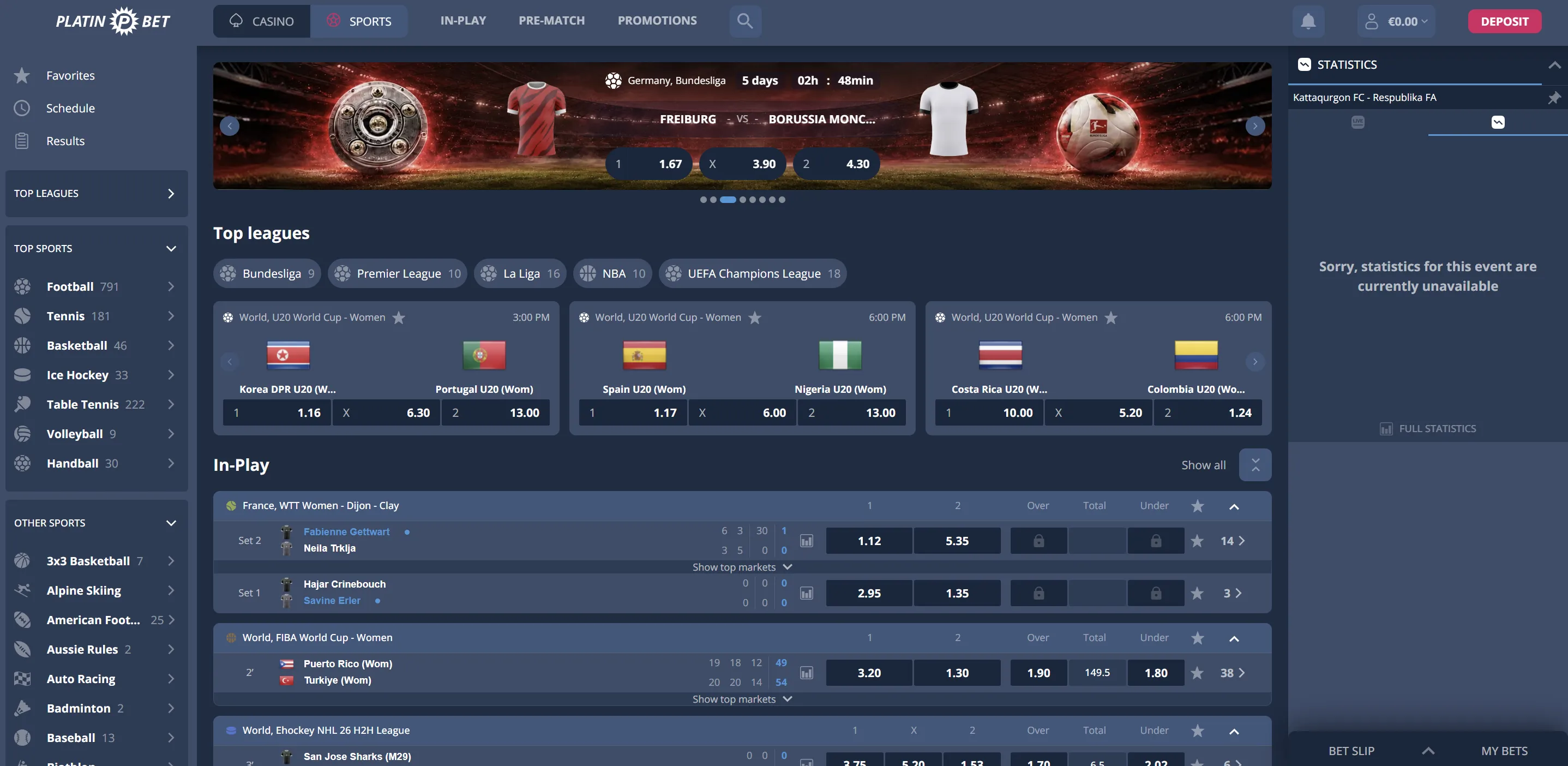Screen dimensions: 1568x766
Task: Open the search magnifier icon
Action: tap(745, 21)
